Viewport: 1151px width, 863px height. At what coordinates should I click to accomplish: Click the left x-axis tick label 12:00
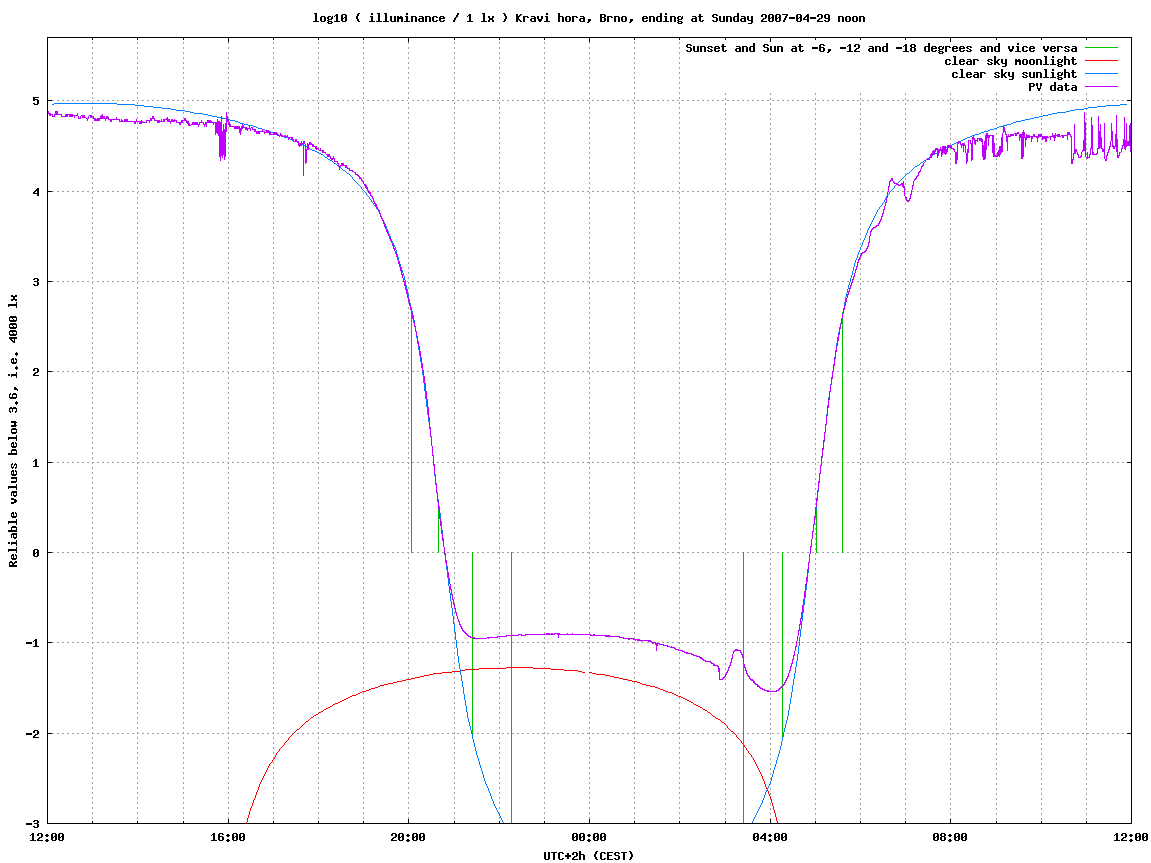click(47, 838)
